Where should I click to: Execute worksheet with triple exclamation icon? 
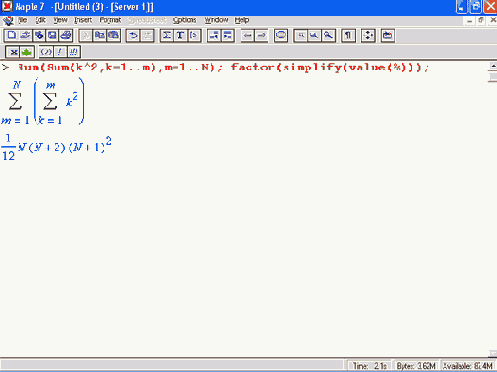pyautogui.click(x=73, y=52)
